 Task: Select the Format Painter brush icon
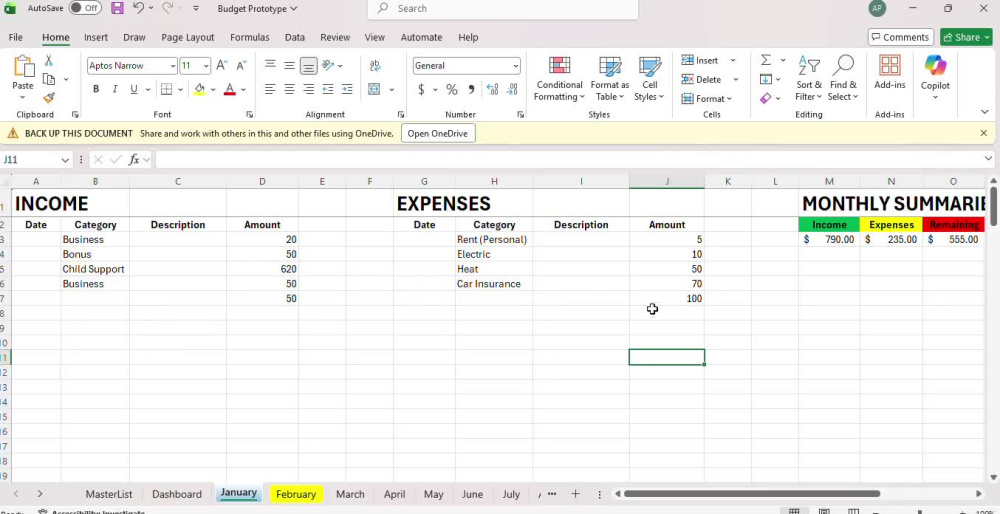49,98
